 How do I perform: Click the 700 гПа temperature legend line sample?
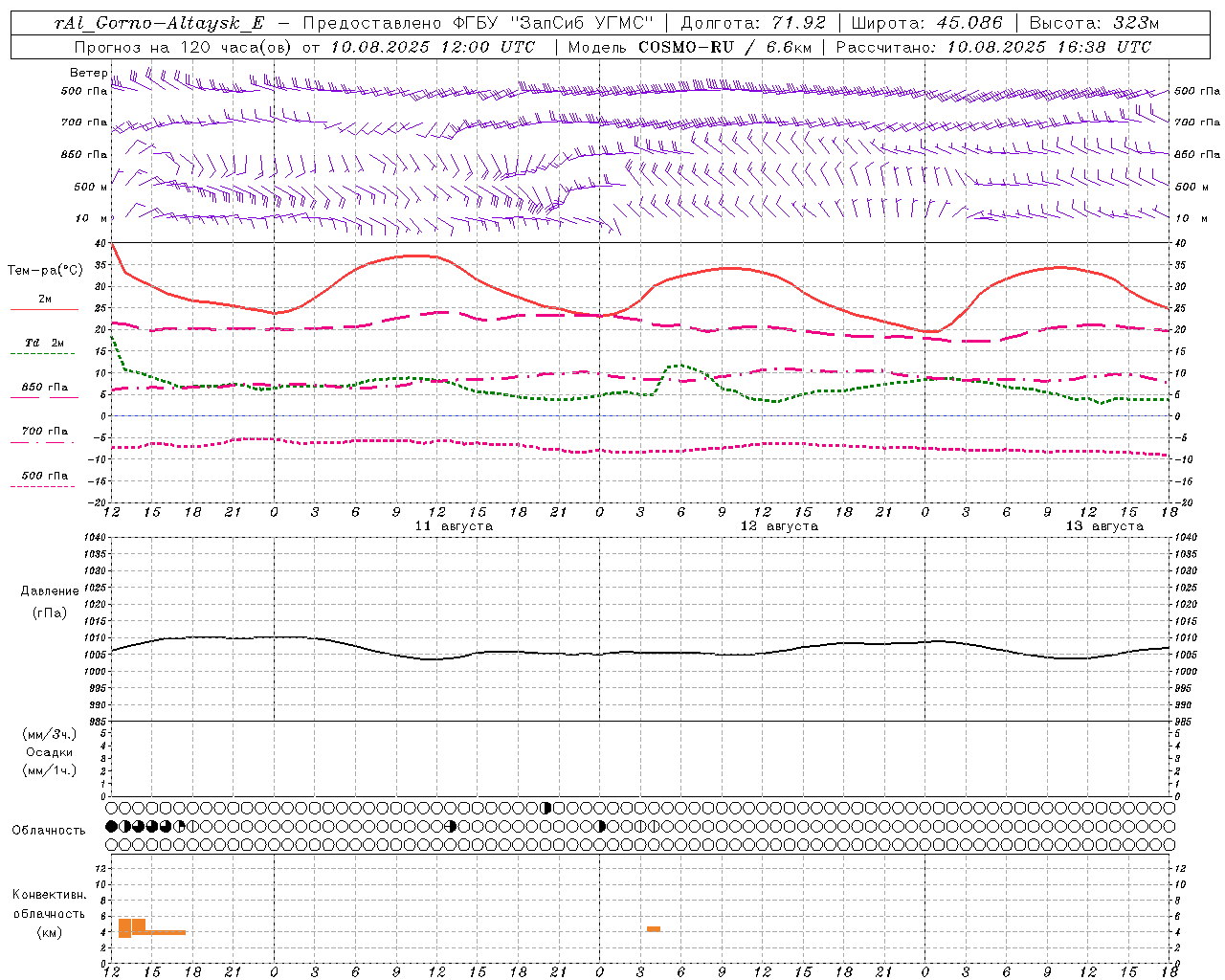42,442
